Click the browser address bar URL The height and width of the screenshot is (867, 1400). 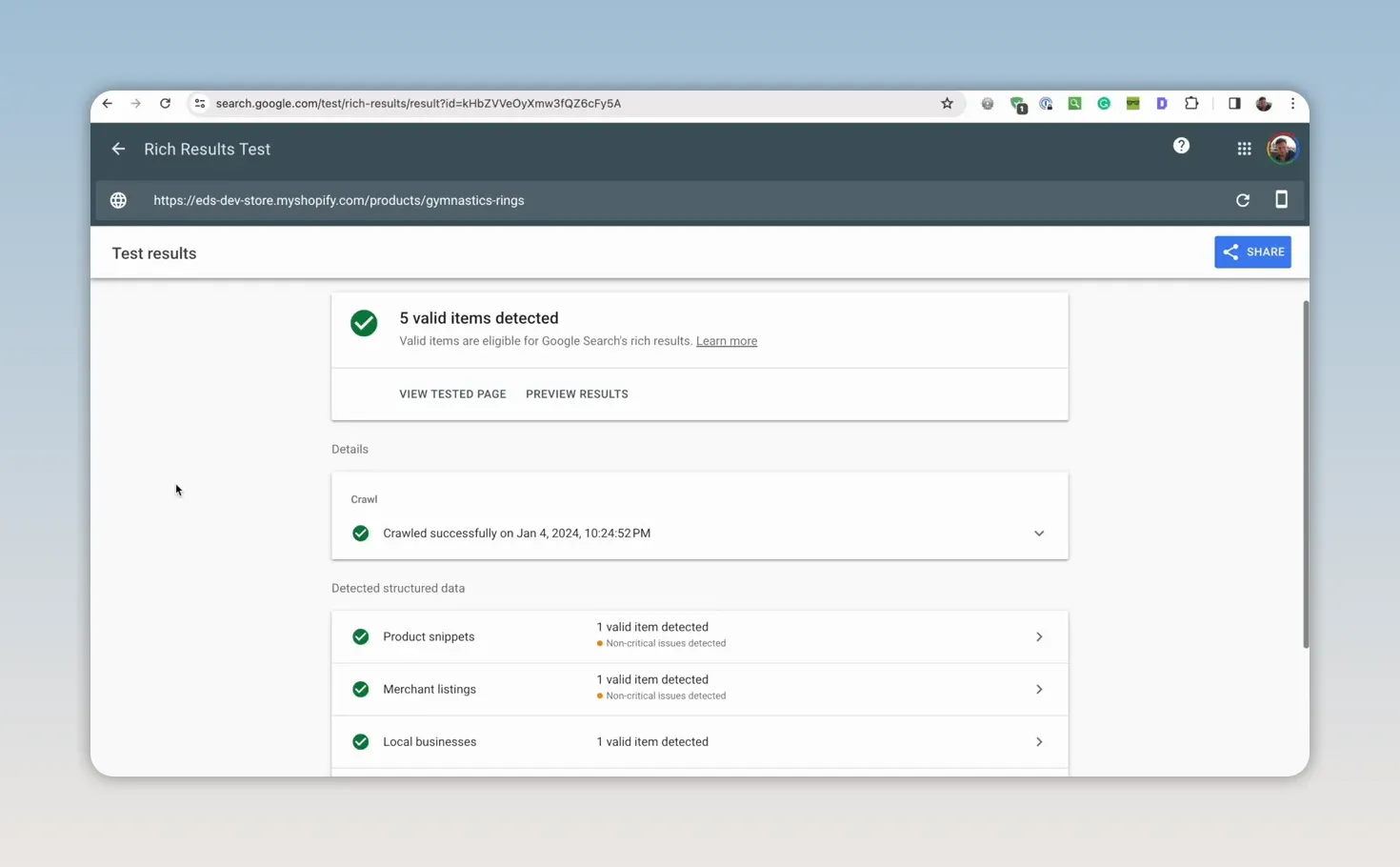pos(418,104)
